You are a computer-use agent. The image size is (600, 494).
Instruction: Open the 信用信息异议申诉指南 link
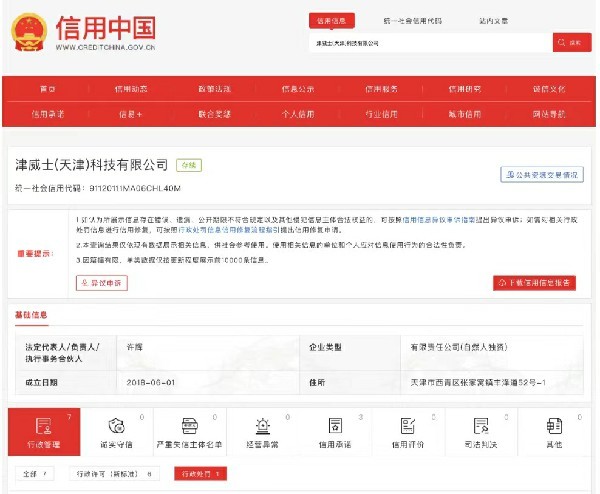tap(439, 220)
